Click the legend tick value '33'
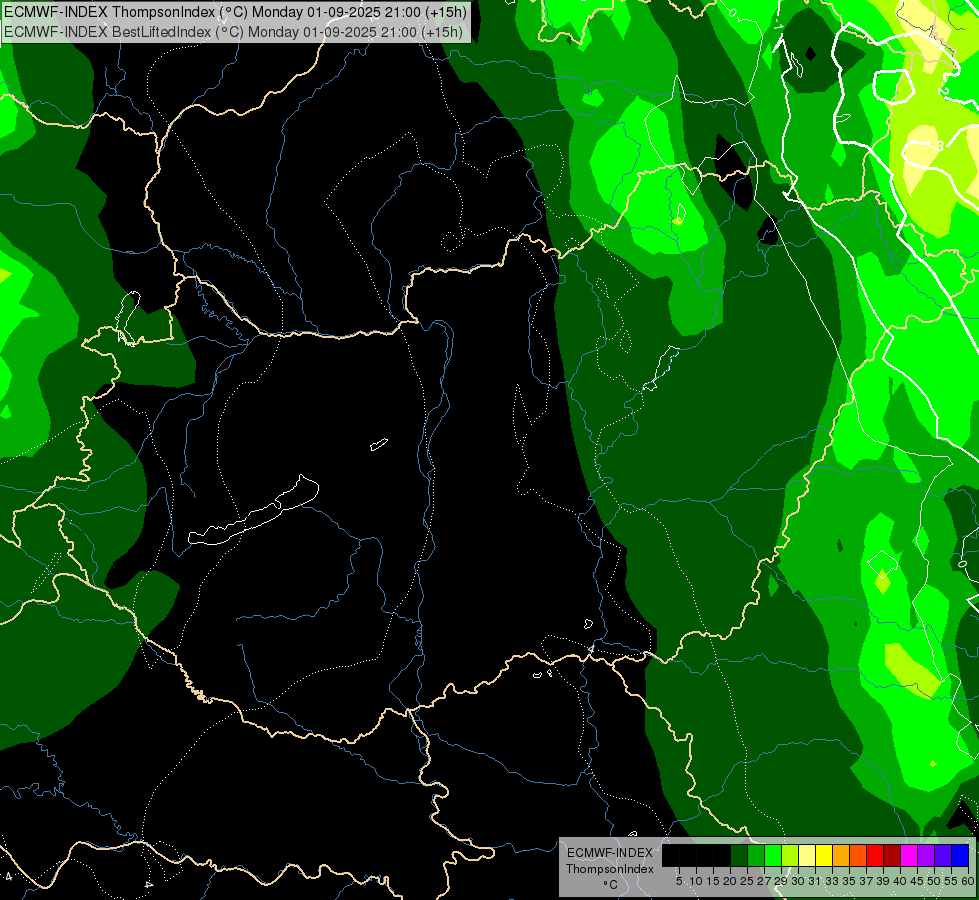The height and width of the screenshot is (900, 979). [832, 881]
